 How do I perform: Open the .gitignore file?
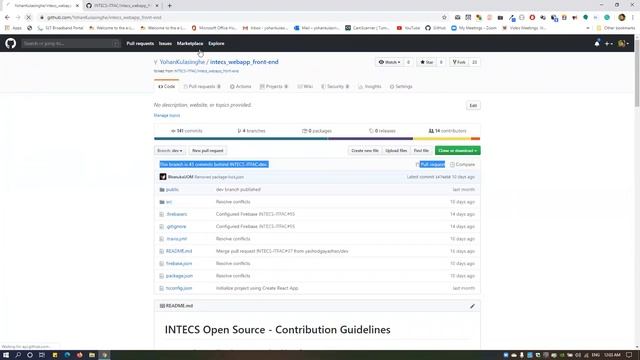click(176, 227)
